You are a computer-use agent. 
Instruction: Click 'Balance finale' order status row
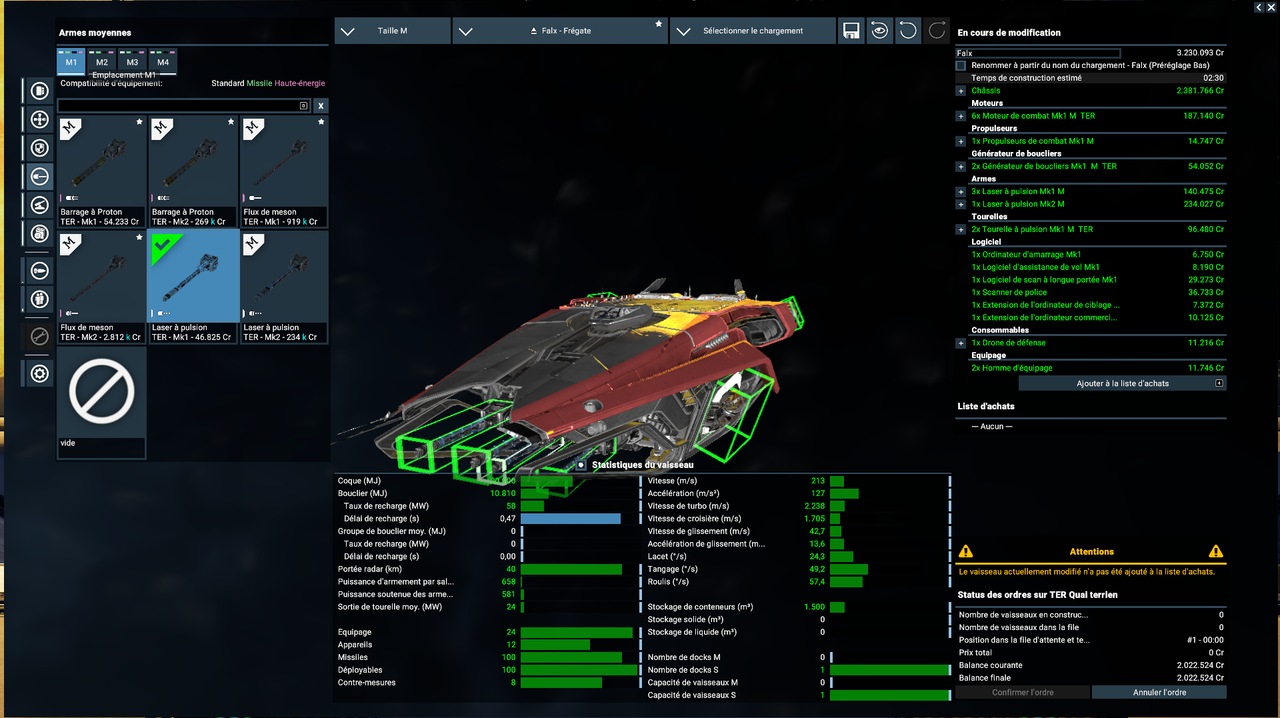pyautogui.click(x=1091, y=677)
